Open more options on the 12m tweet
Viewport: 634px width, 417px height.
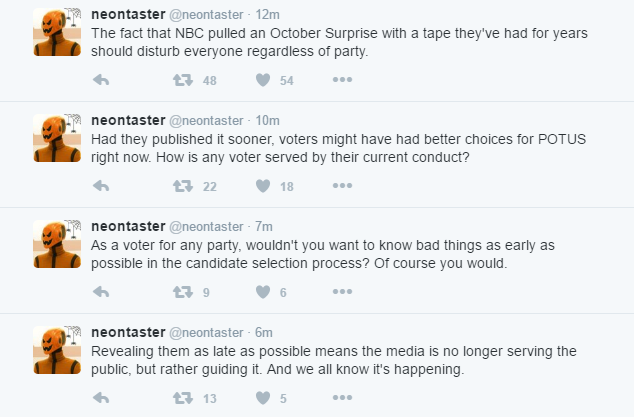coord(342,80)
